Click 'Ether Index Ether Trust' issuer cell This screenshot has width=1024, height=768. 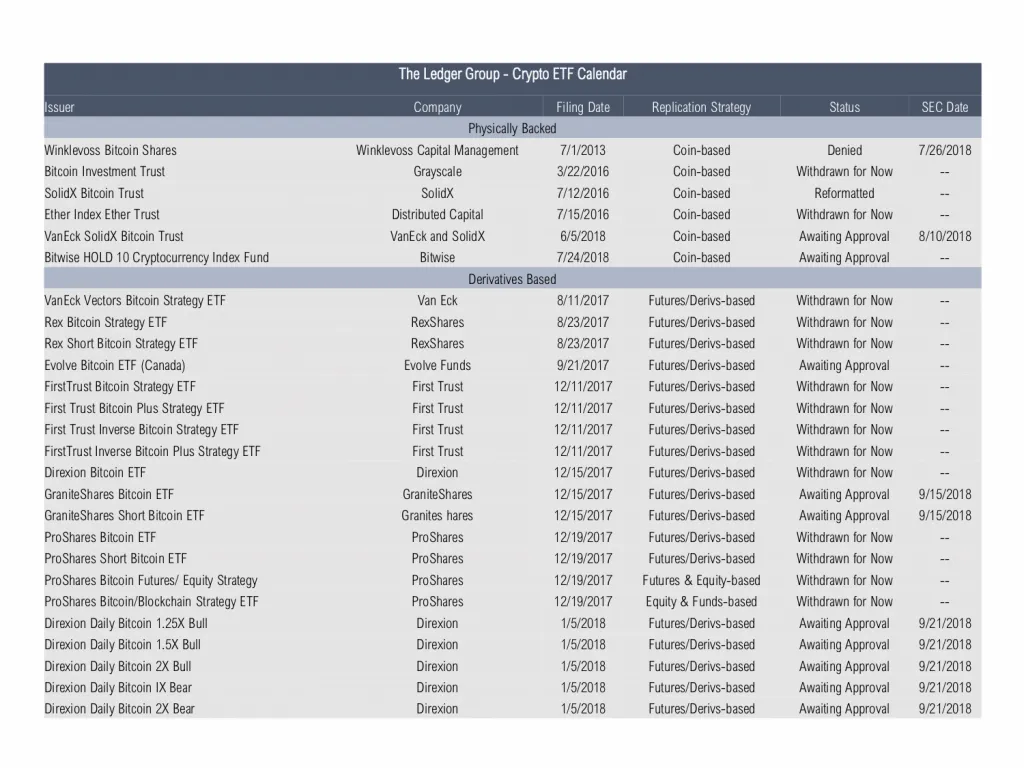(102, 215)
